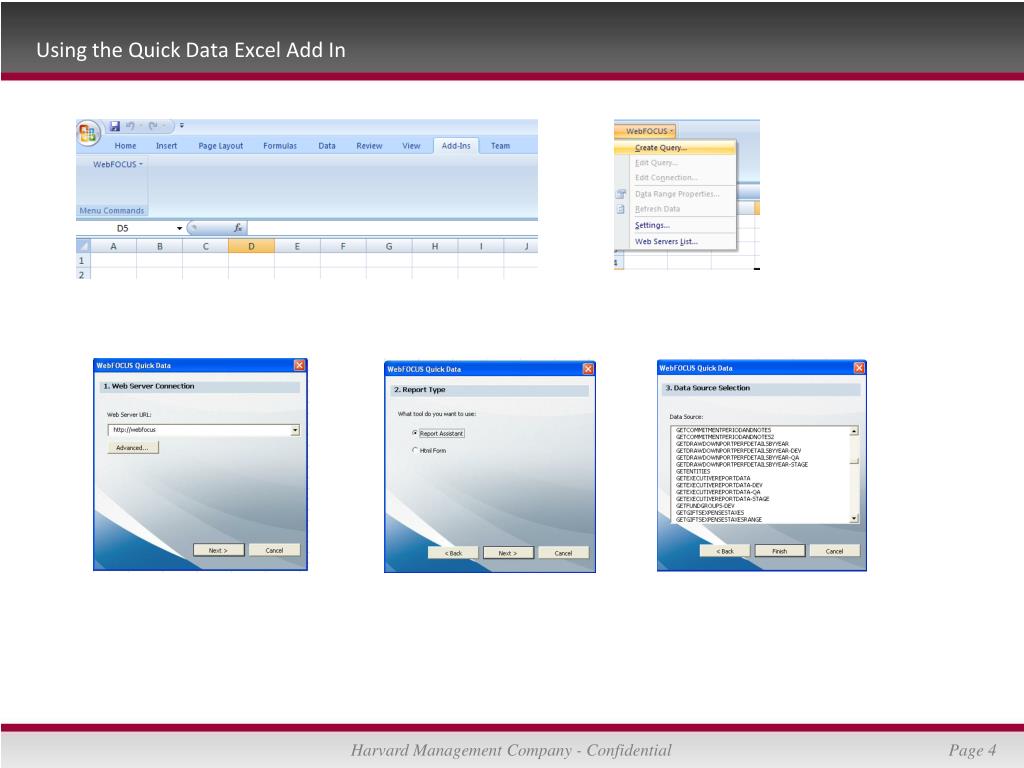The width and height of the screenshot is (1024, 768).
Task: Click the Data Range Properties menu icon
Action: (x=620, y=194)
